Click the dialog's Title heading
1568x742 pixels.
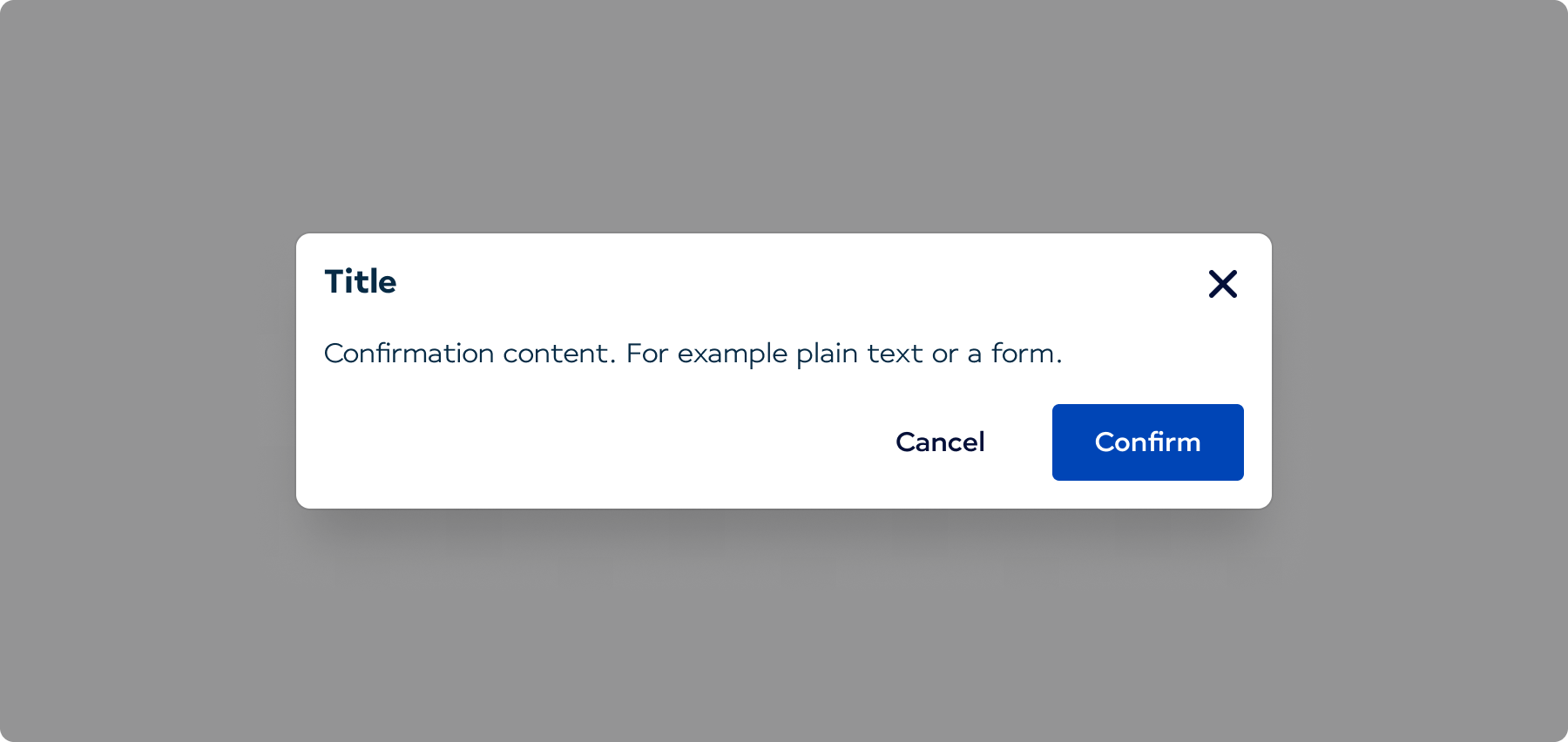(361, 282)
